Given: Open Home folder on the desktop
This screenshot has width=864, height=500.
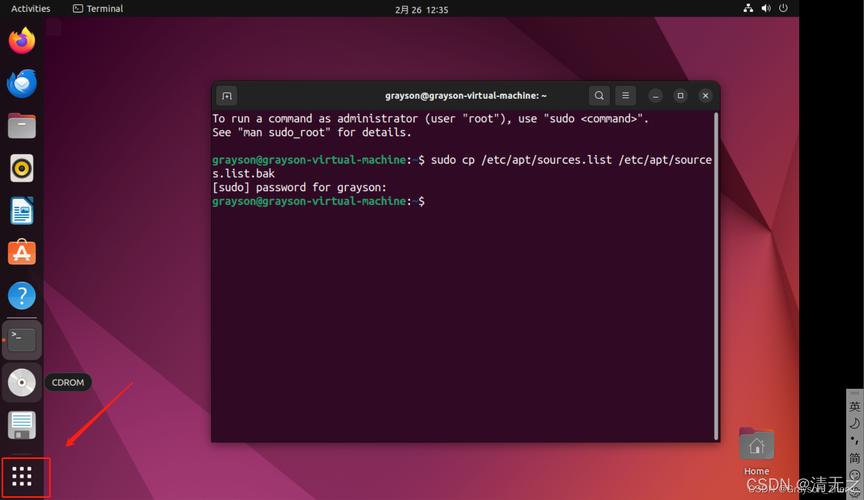Looking at the screenshot, I should 757,451.
